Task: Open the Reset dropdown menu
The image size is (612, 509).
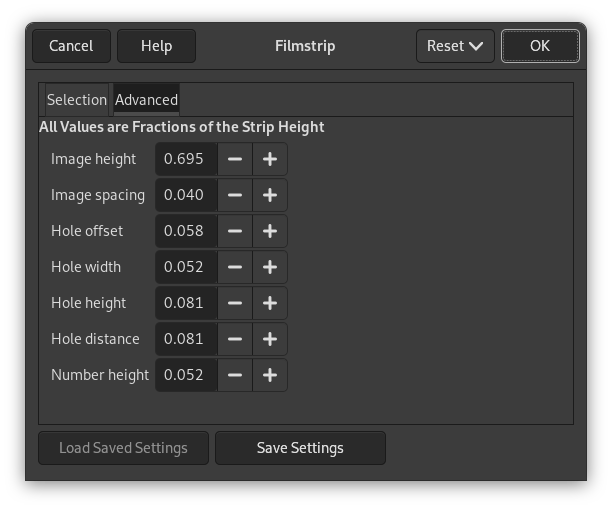Action: point(455,46)
